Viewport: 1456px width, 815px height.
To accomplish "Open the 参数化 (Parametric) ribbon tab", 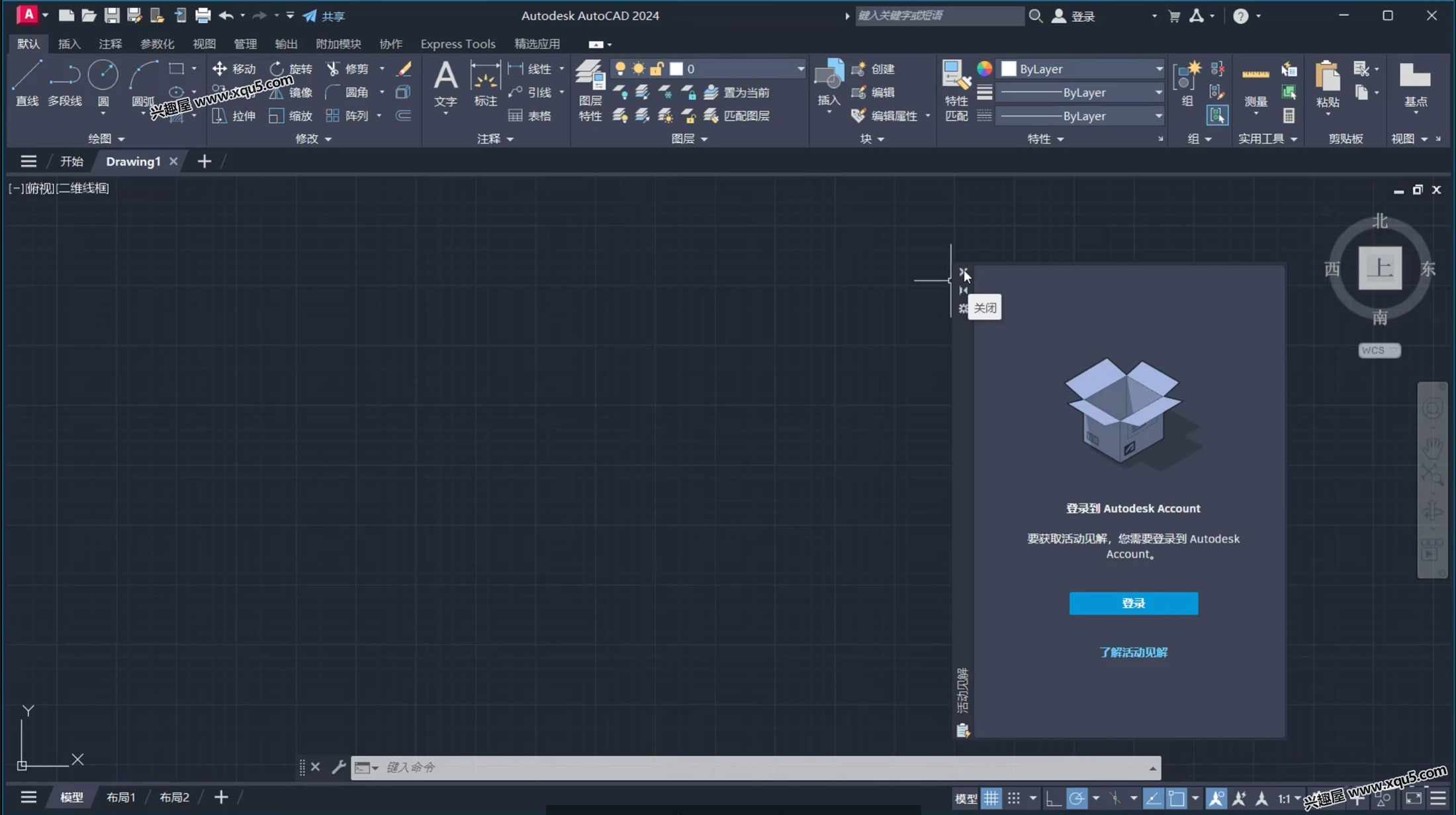I will coord(157,44).
